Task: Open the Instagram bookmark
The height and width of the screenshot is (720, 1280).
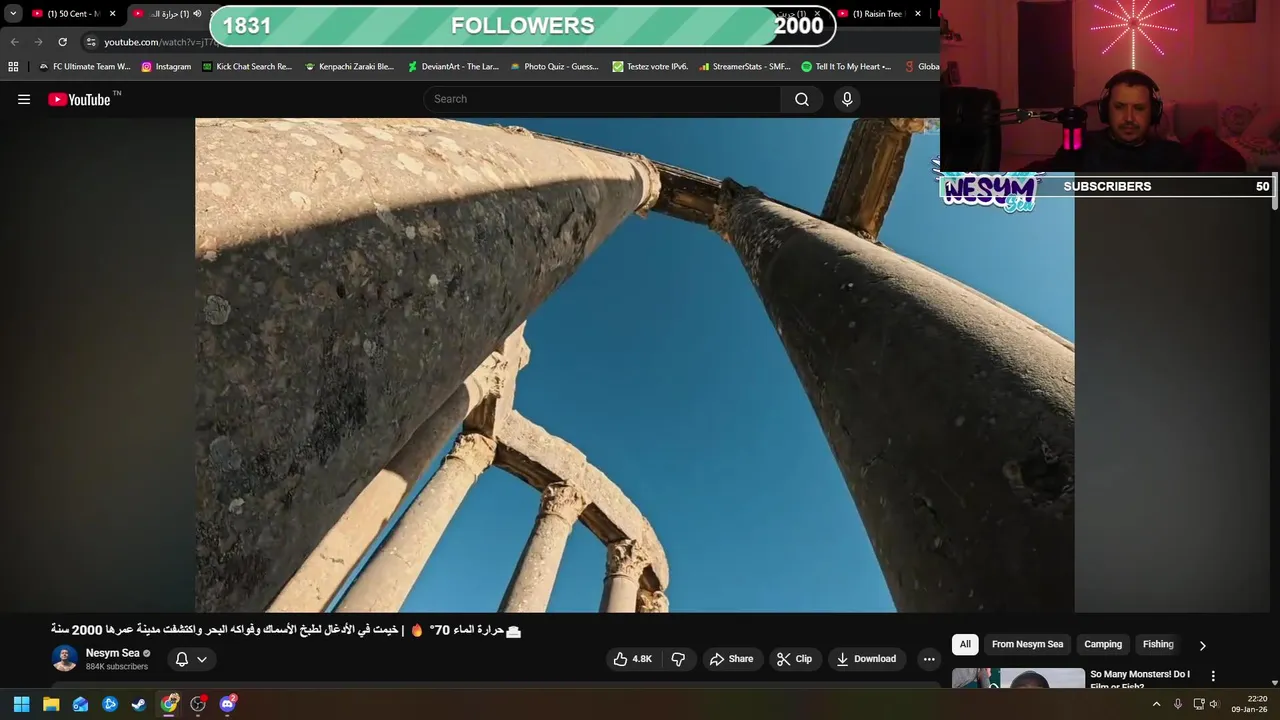Action: click(166, 67)
